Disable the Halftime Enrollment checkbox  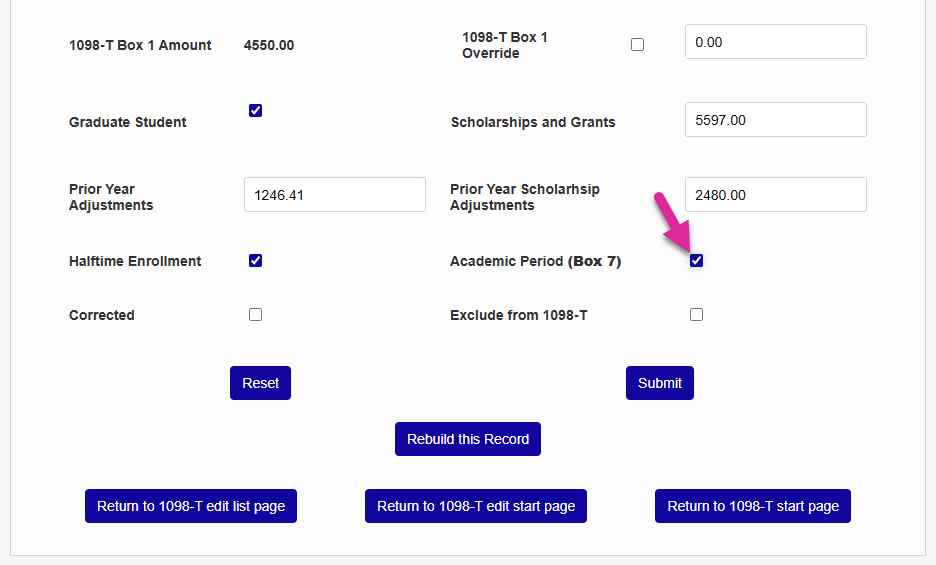tap(255, 261)
